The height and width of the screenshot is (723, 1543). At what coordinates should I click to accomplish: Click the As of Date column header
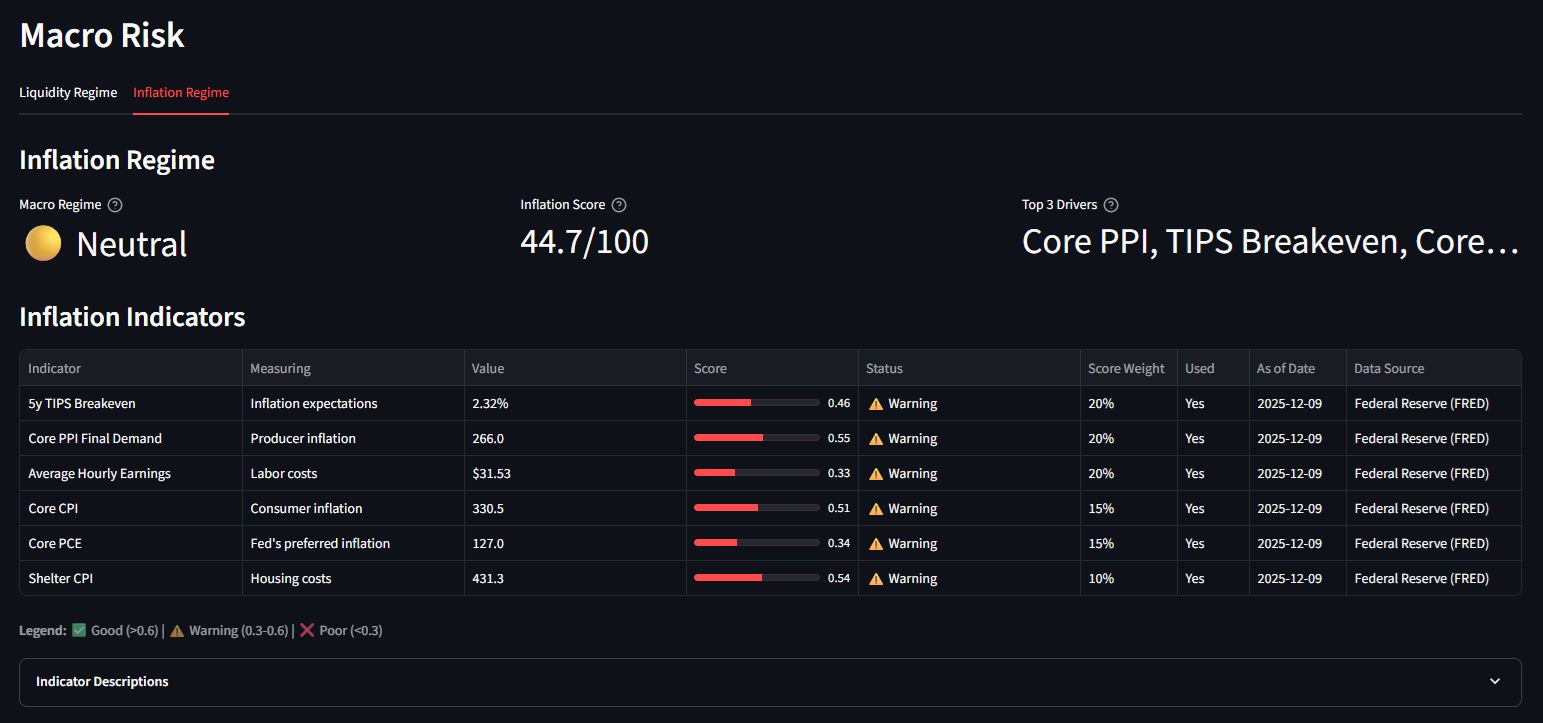pyautogui.click(x=1285, y=369)
